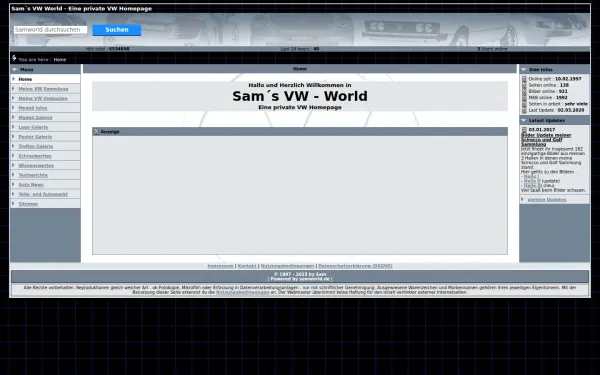The width and height of the screenshot is (600, 375).
Task: Click the arrow icon beside Auto News
Action: pos(13,184)
